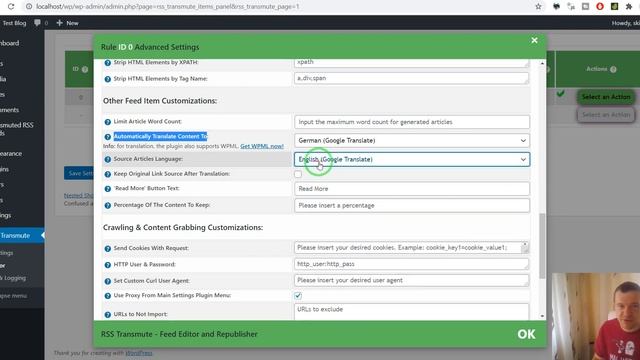The width and height of the screenshot is (640, 360).
Task: Focus the HTTP User & Password field
Action: (411, 264)
